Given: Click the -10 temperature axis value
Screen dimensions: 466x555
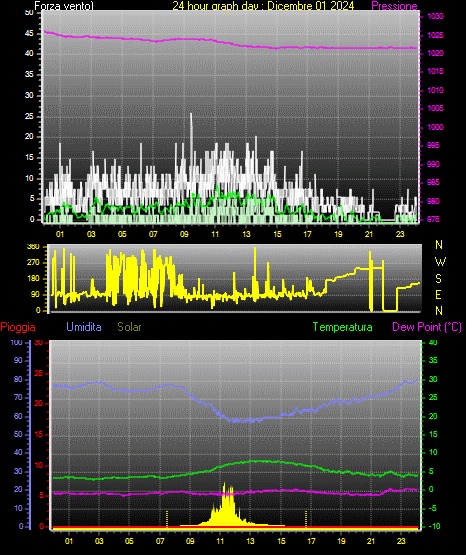Looking at the screenshot, I should click(434, 526).
